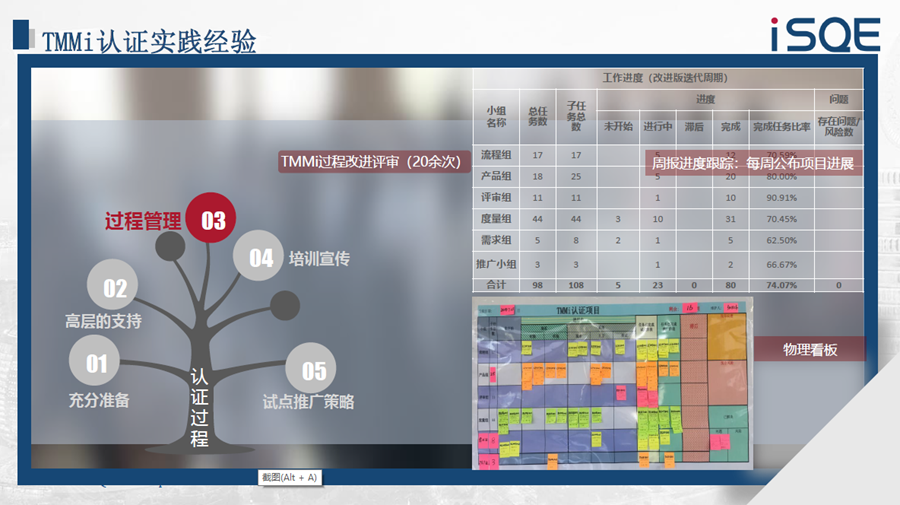Select the TMMi过程改进评审（20余次） banner
Viewport: 900px width, 505px height.
374,162
